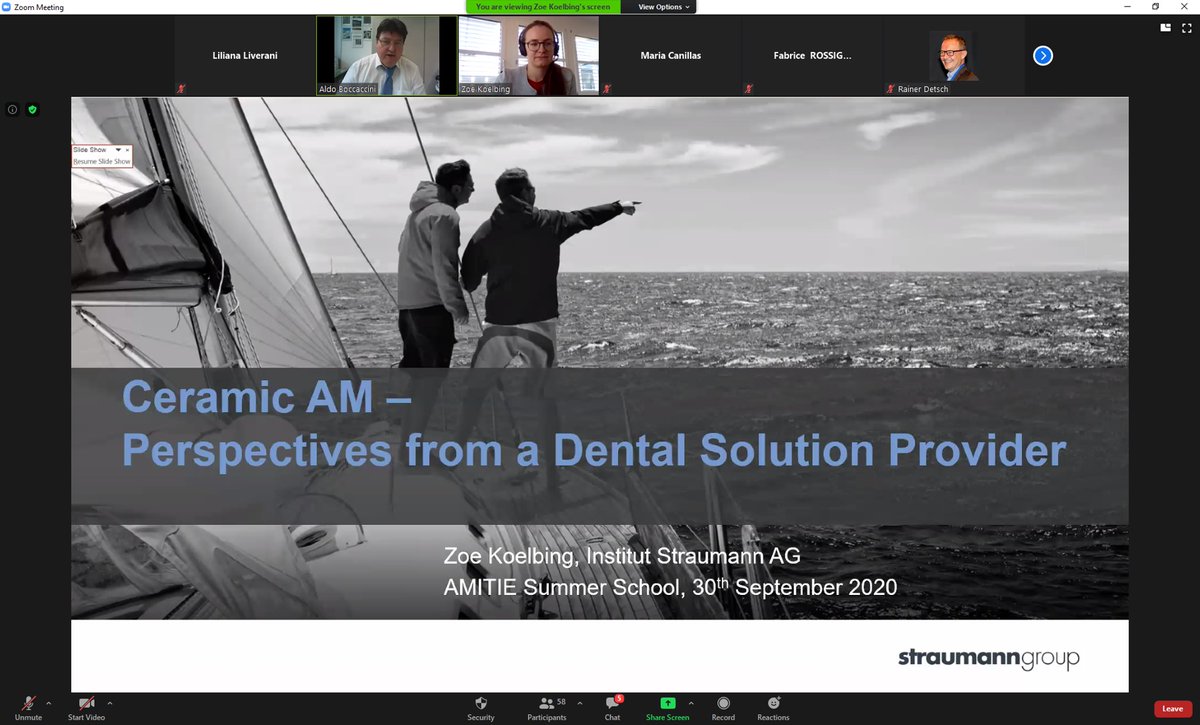
Task: Open the Participants panel
Action: [x=546, y=704]
